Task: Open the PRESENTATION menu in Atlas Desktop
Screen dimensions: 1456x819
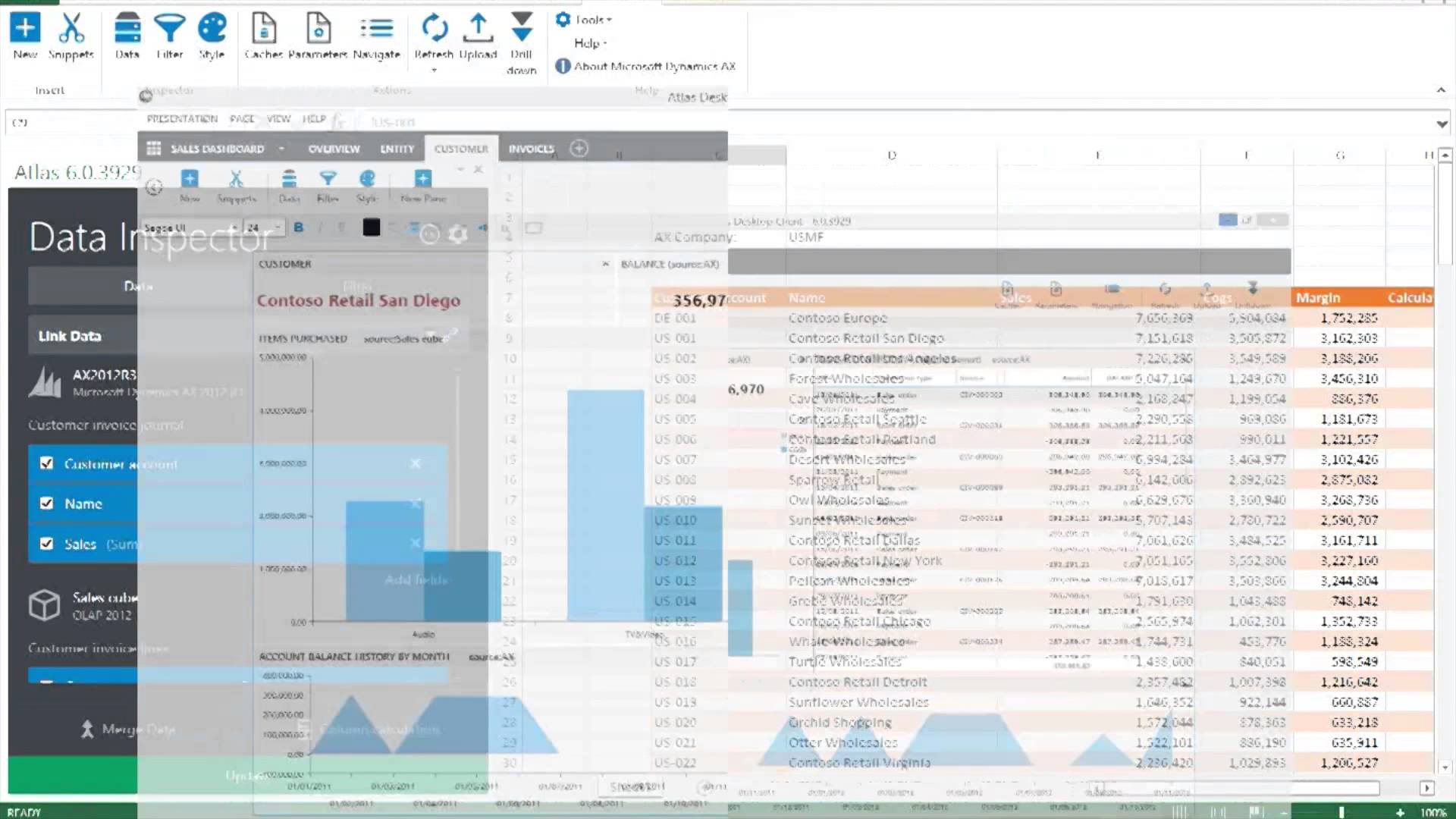Action: [x=182, y=119]
